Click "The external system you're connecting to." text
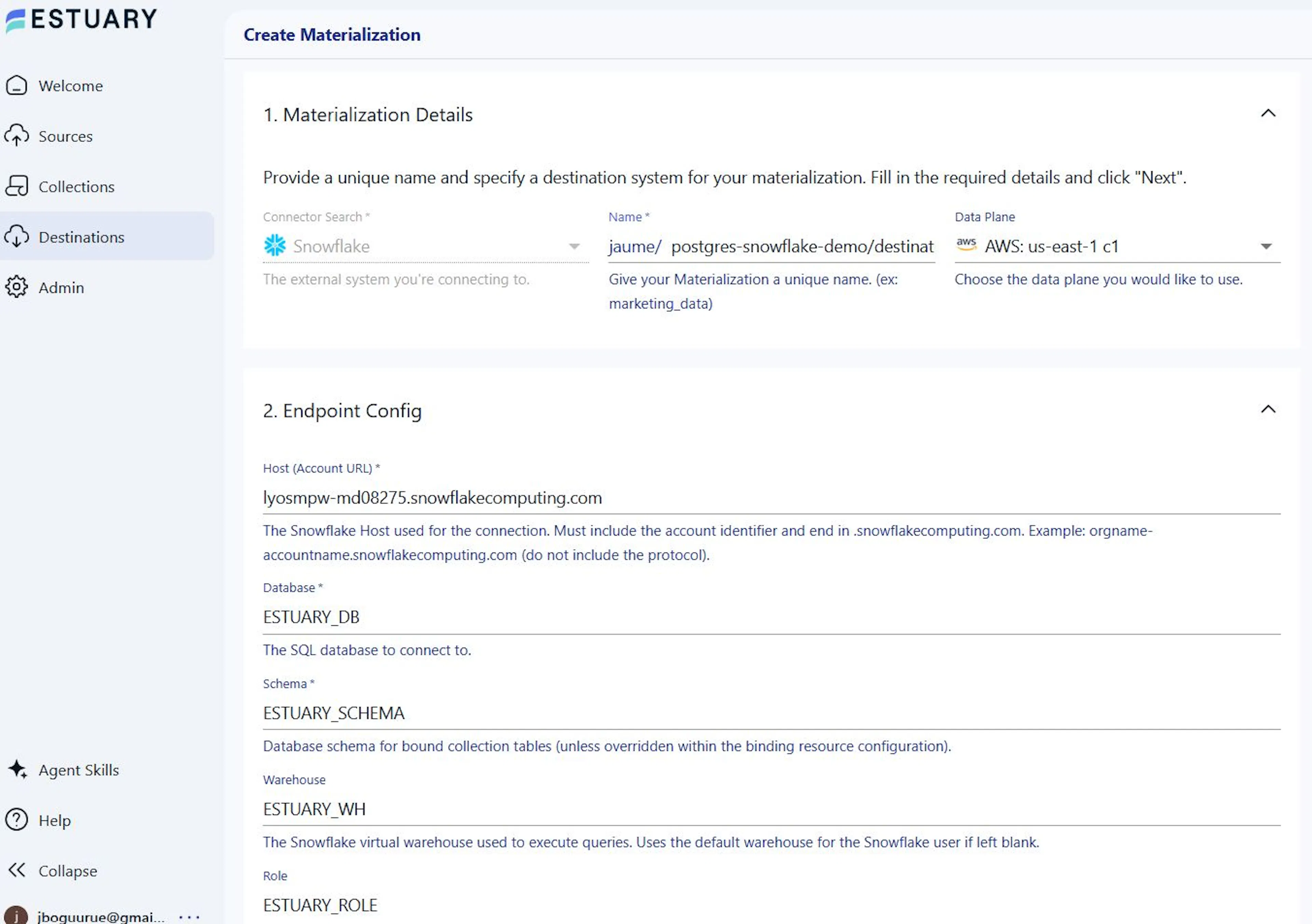This screenshot has height=924, width=1312. [x=396, y=280]
